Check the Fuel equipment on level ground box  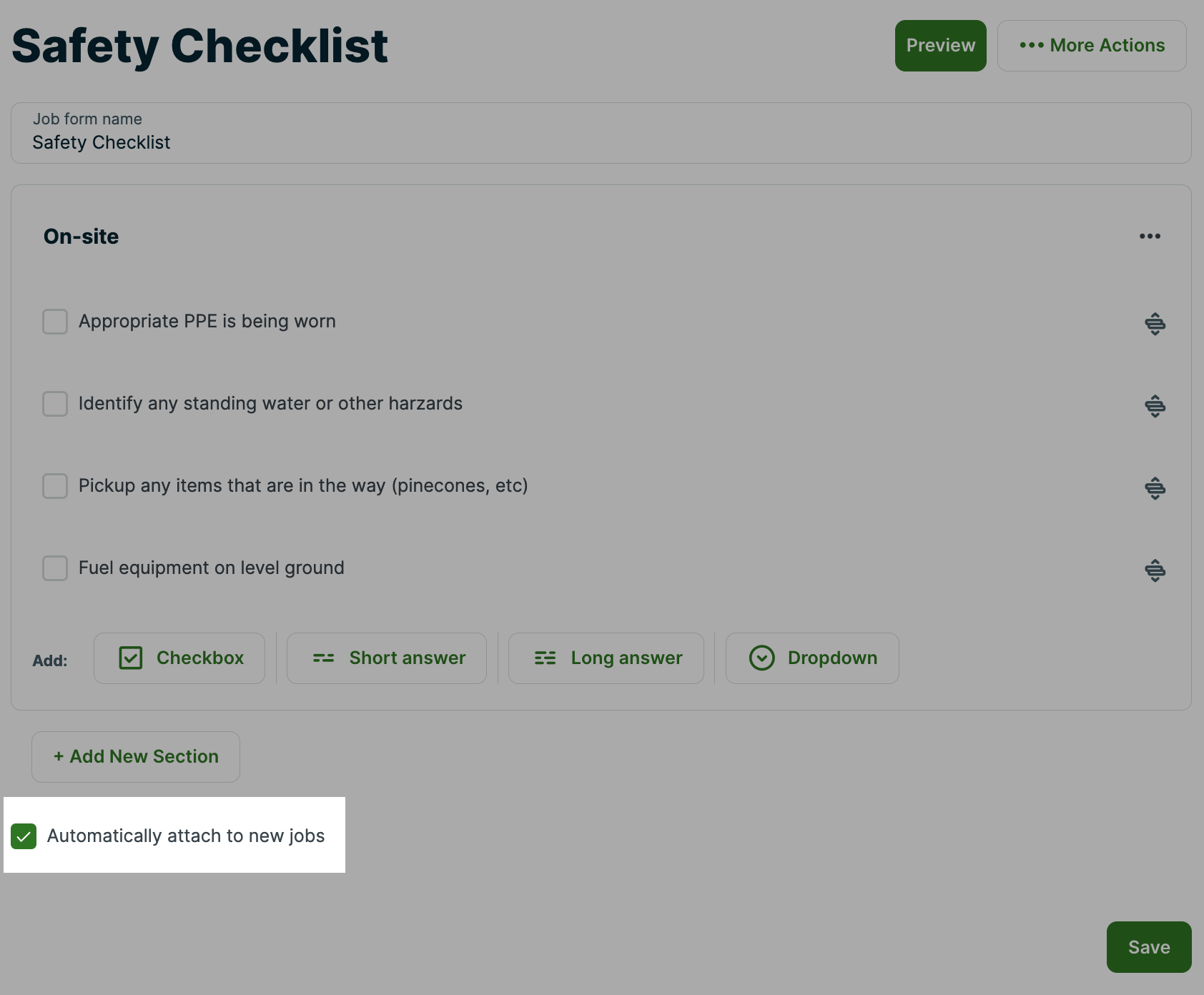[x=55, y=568]
